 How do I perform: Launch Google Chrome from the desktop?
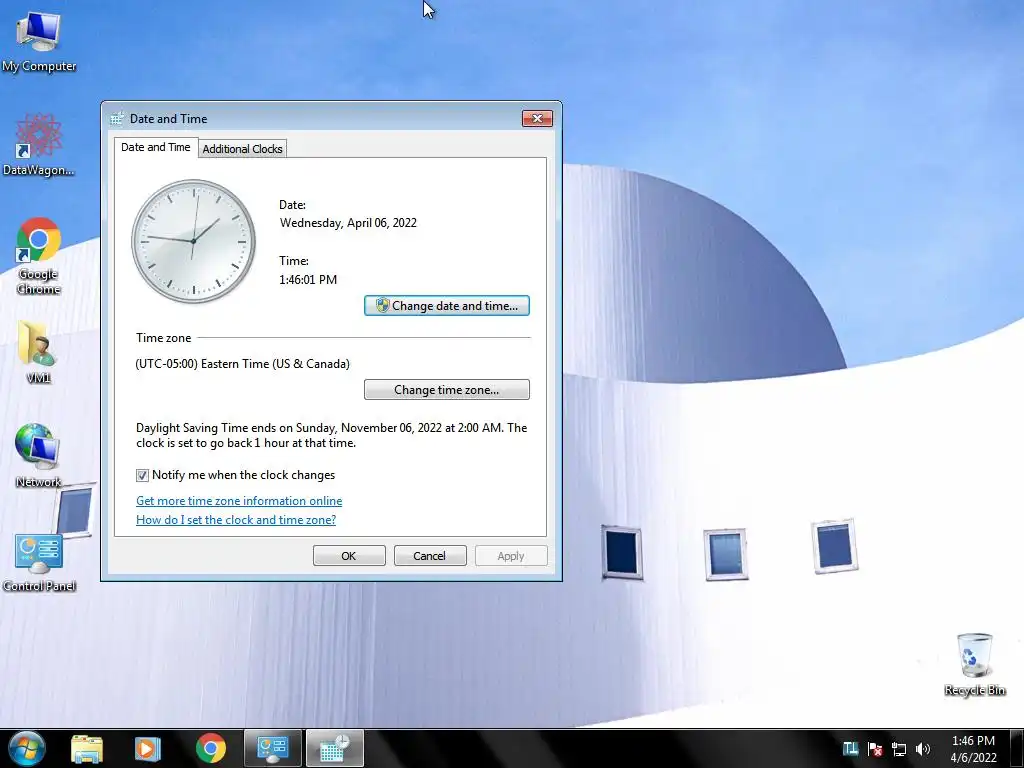tap(39, 256)
